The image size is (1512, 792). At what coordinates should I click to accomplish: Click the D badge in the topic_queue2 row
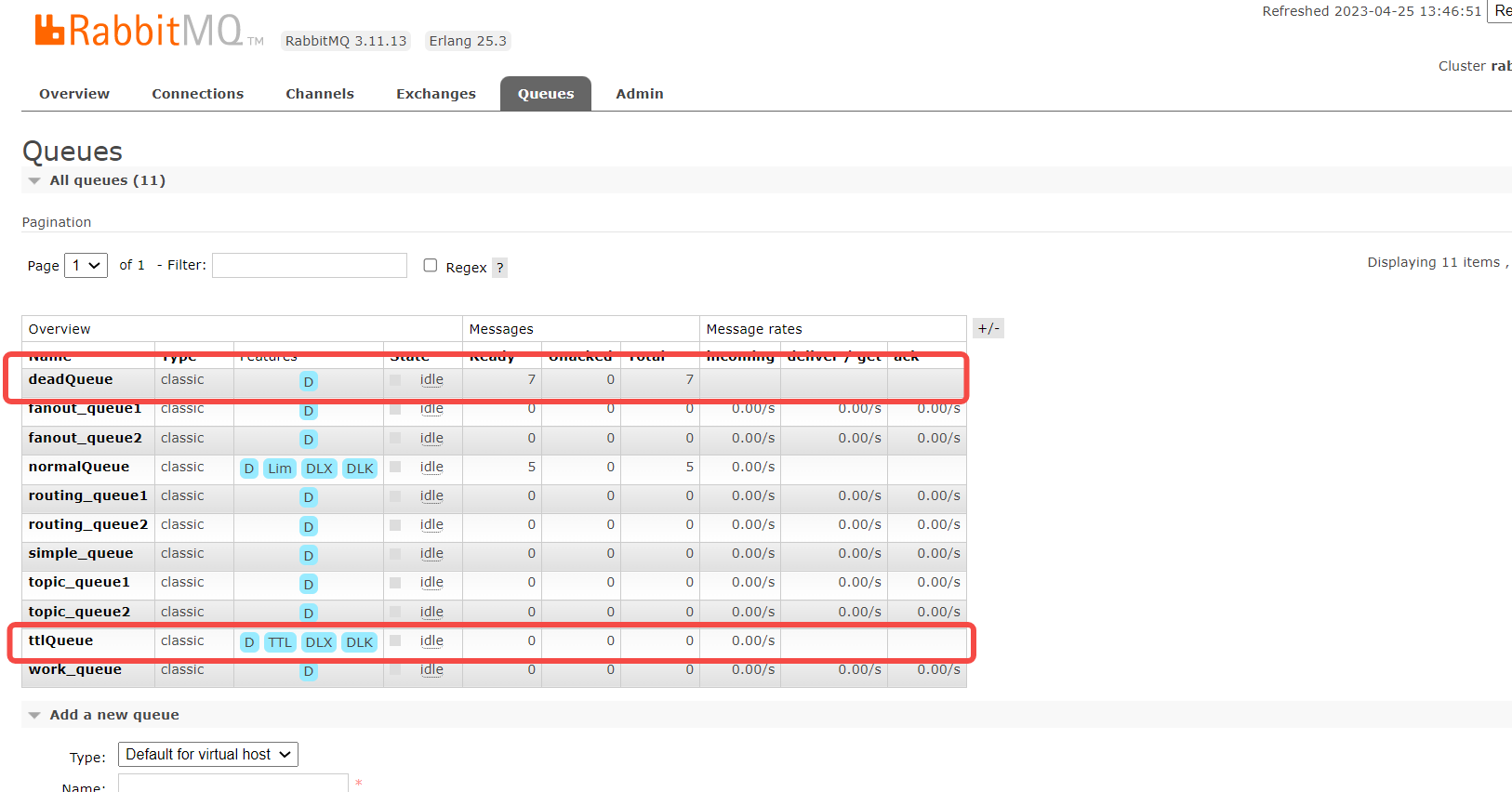pos(309,613)
